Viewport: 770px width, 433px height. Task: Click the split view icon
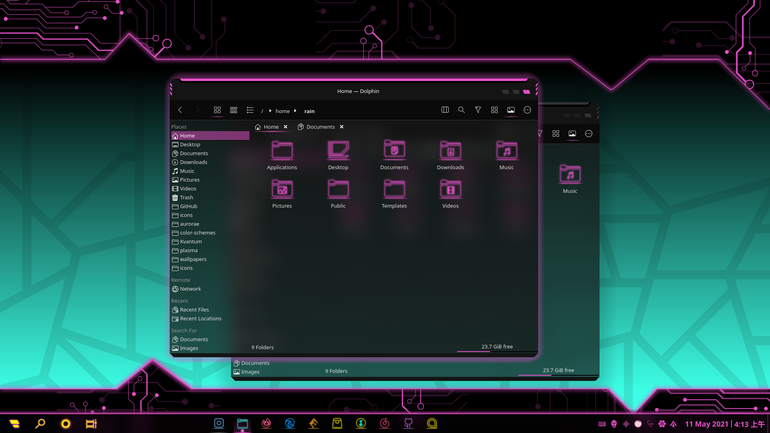coord(445,110)
